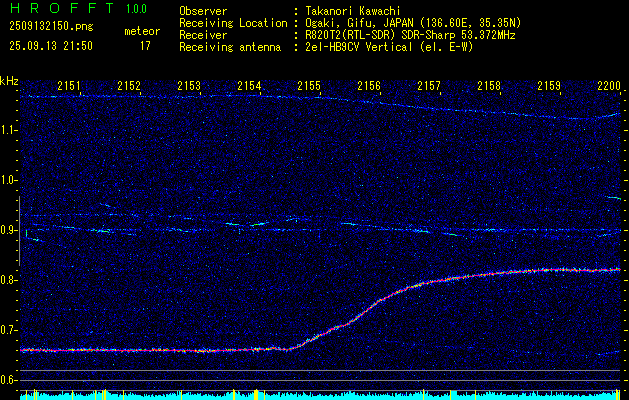Click the kHz axis unit label
Screen dimensions: 629x400
(9, 80)
